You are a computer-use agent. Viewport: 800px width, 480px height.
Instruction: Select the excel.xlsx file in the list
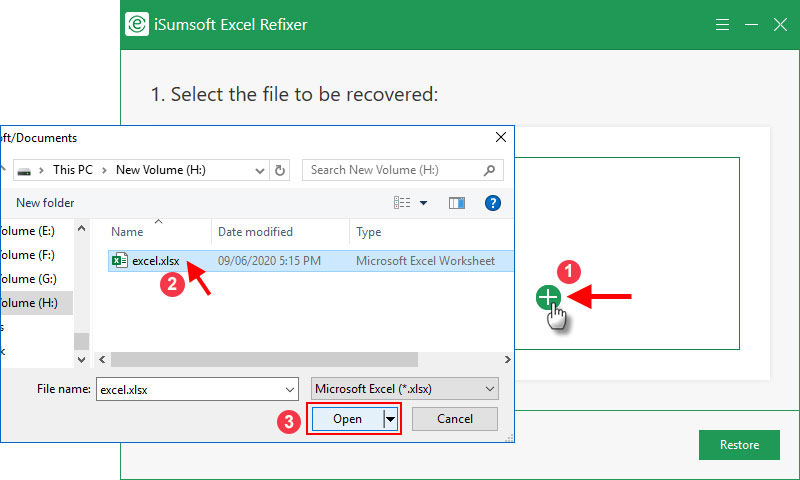point(310,261)
